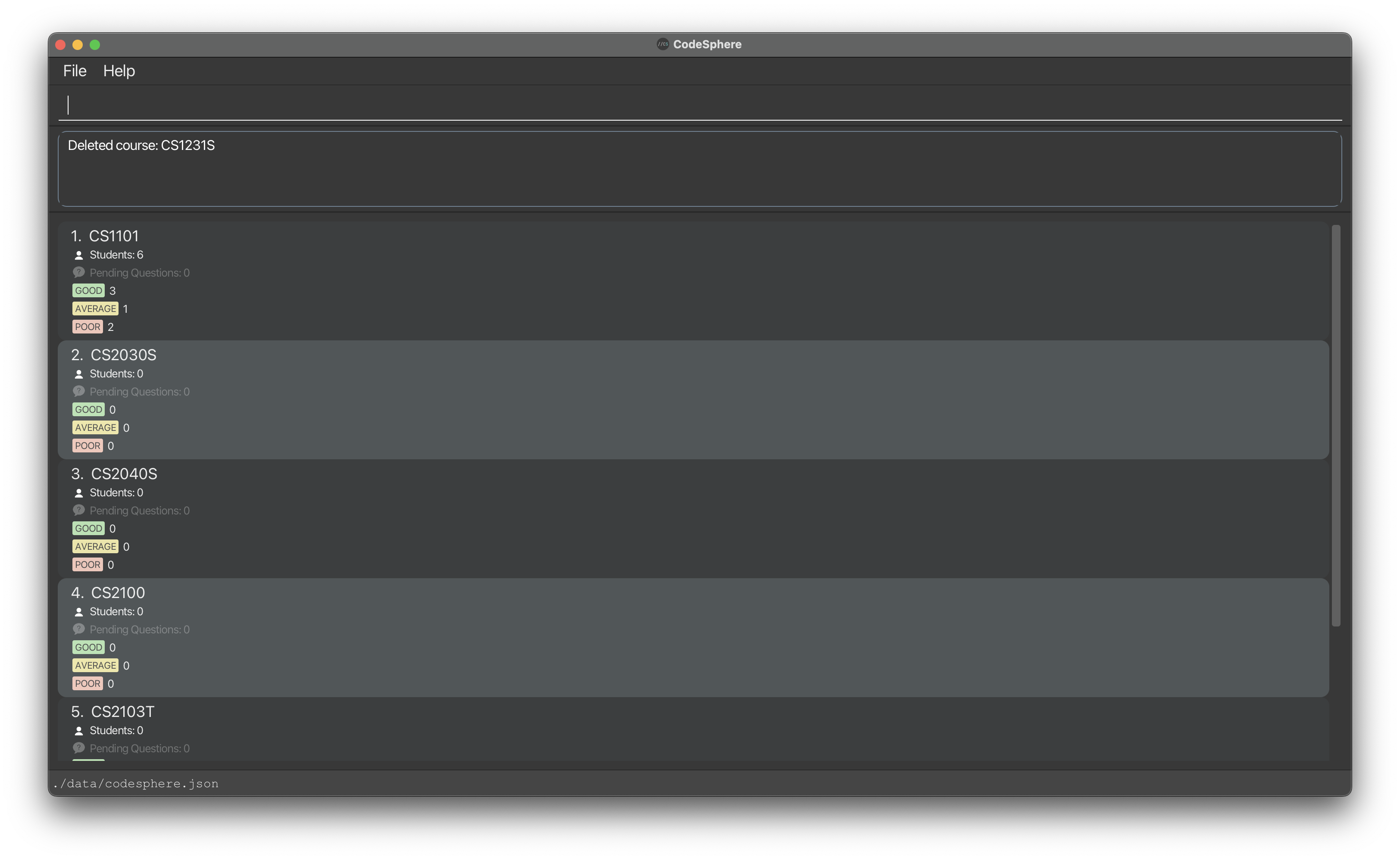Click the AVERAGE badge icon on CS1101
The width and height of the screenshot is (1400, 860).
click(x=95, y=308)
